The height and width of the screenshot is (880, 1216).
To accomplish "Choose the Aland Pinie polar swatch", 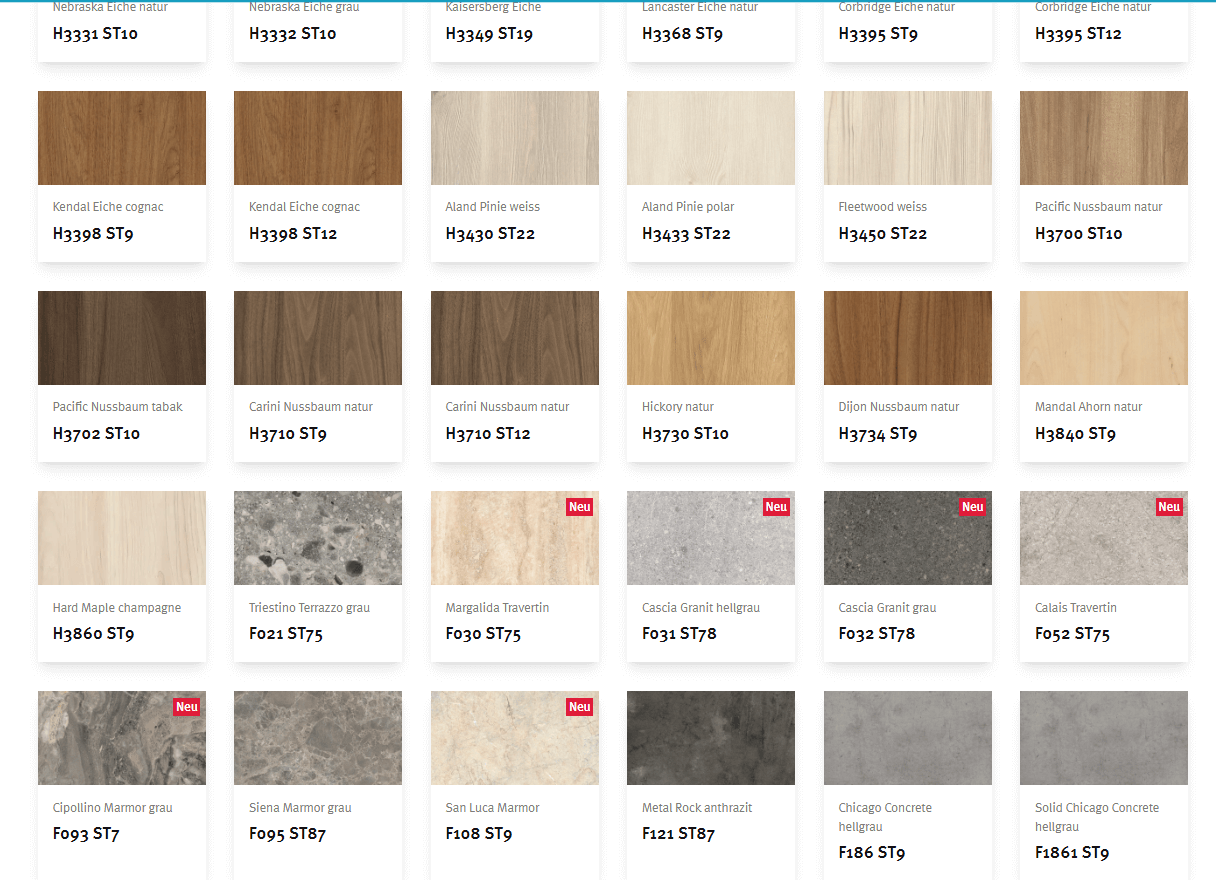I will [711, 138].
